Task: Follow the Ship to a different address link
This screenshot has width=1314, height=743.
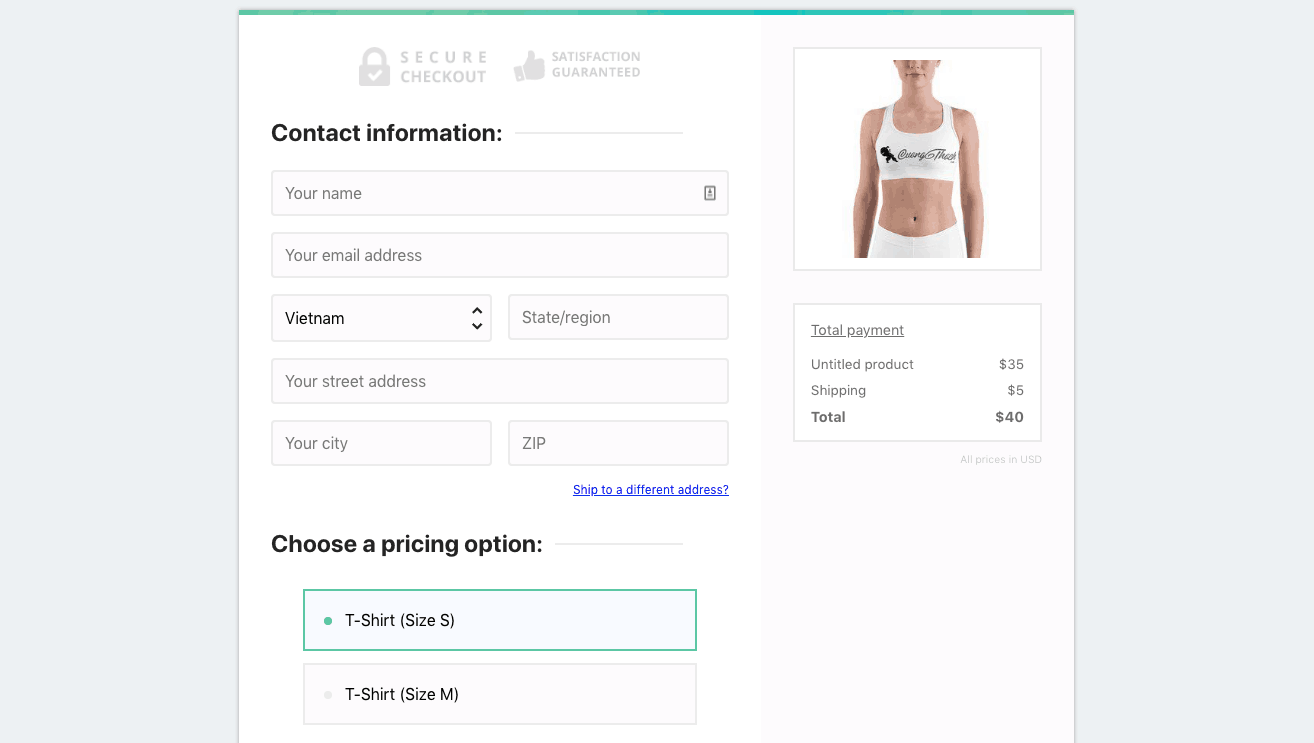Action: click(651, 490)
